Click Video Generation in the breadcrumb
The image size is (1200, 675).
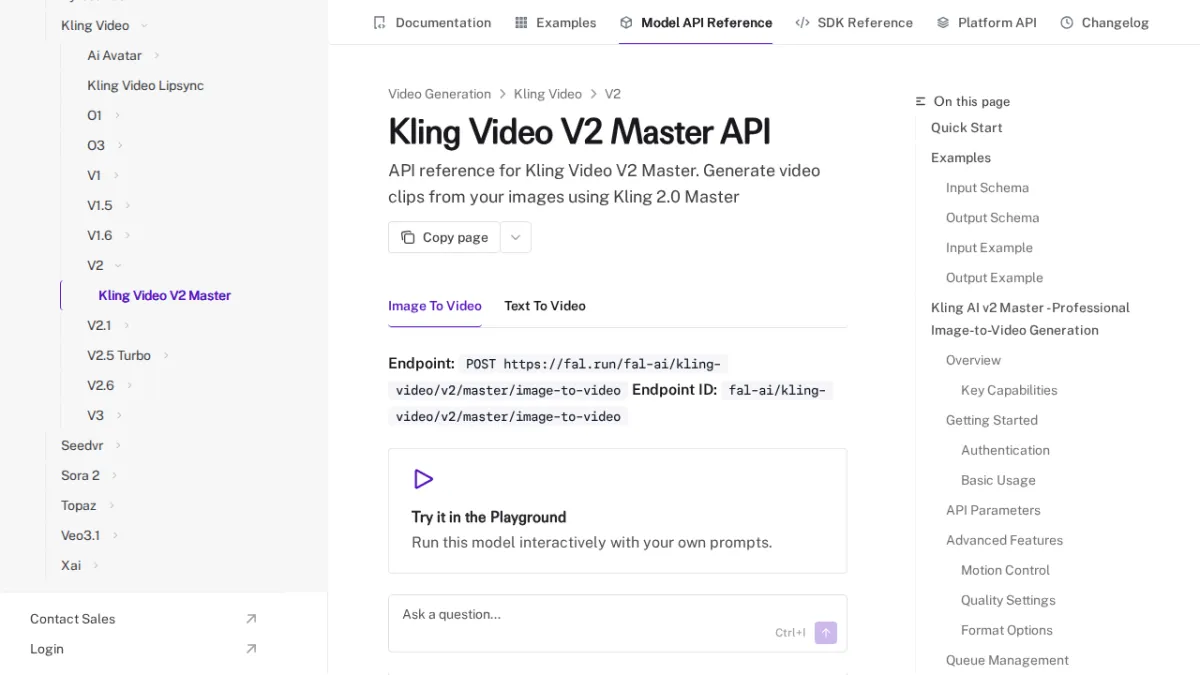click(439, 94)
